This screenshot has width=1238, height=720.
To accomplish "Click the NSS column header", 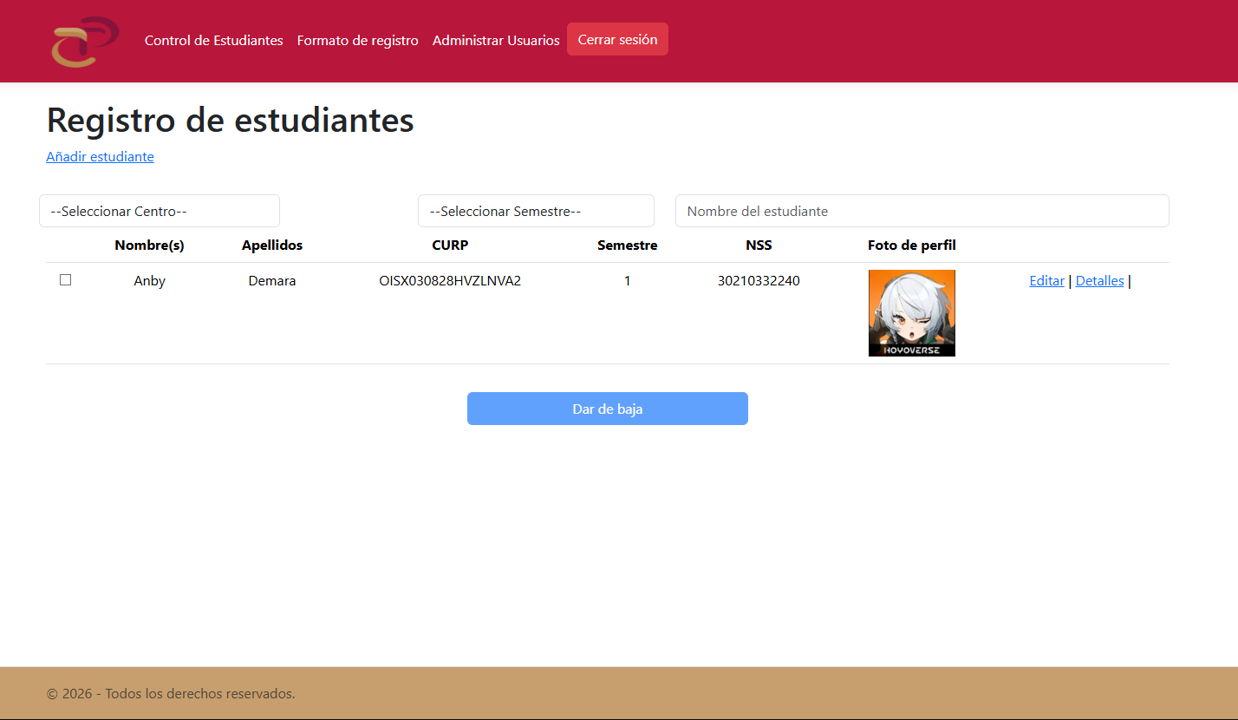I will click(759, 245).
